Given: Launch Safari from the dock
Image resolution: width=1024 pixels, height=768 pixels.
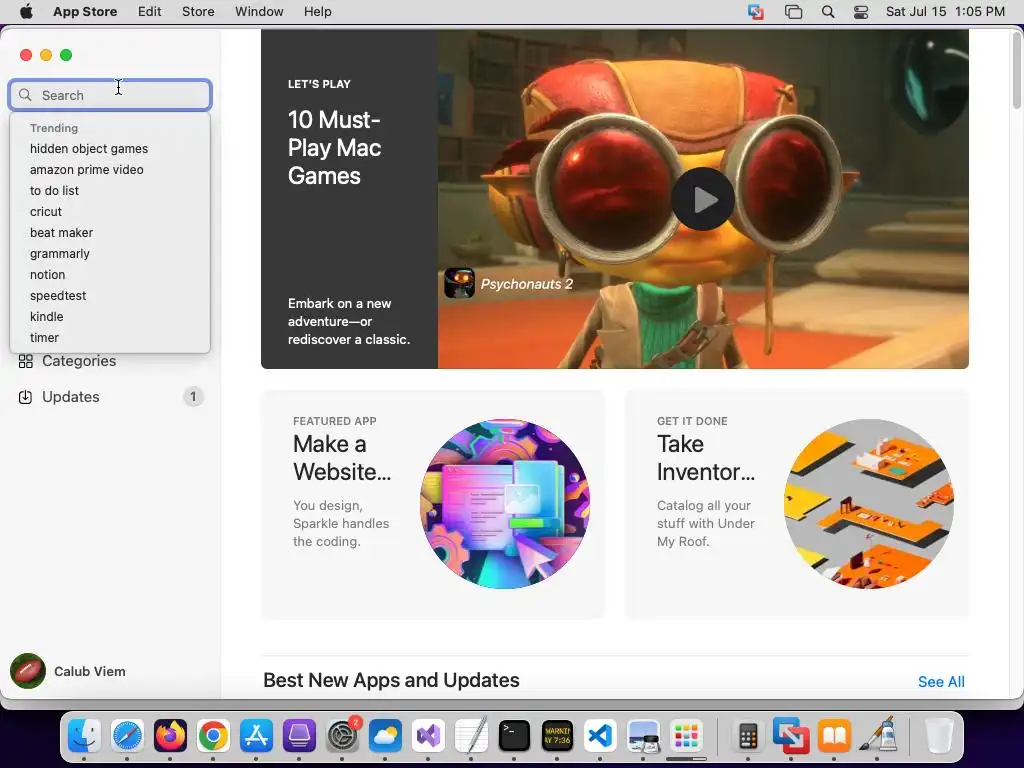Looking at the screenshot, I should point(127,737).
